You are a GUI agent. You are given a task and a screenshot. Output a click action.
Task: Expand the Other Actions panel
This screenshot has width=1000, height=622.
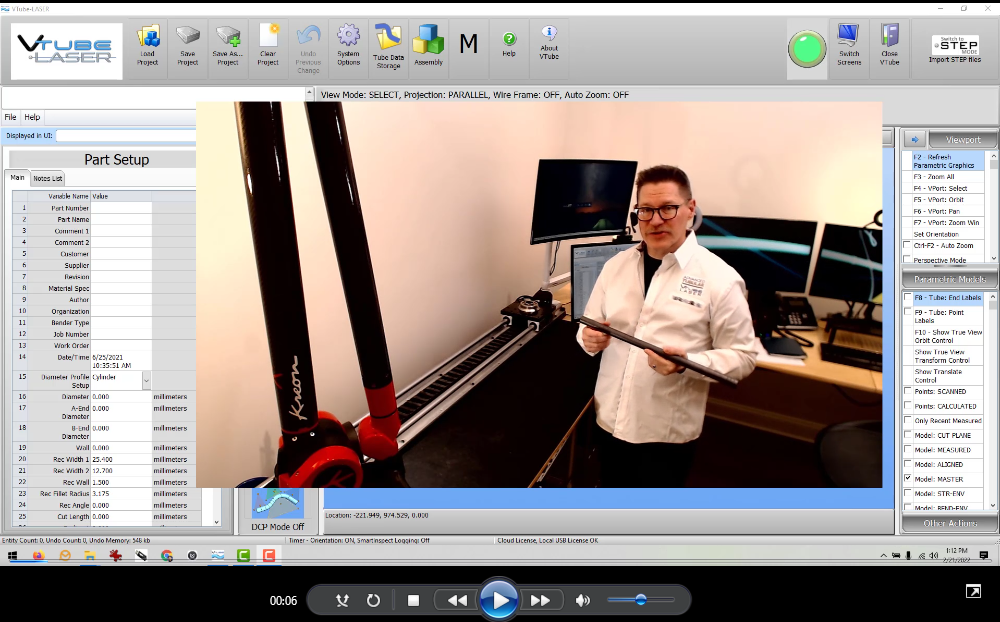949,523
